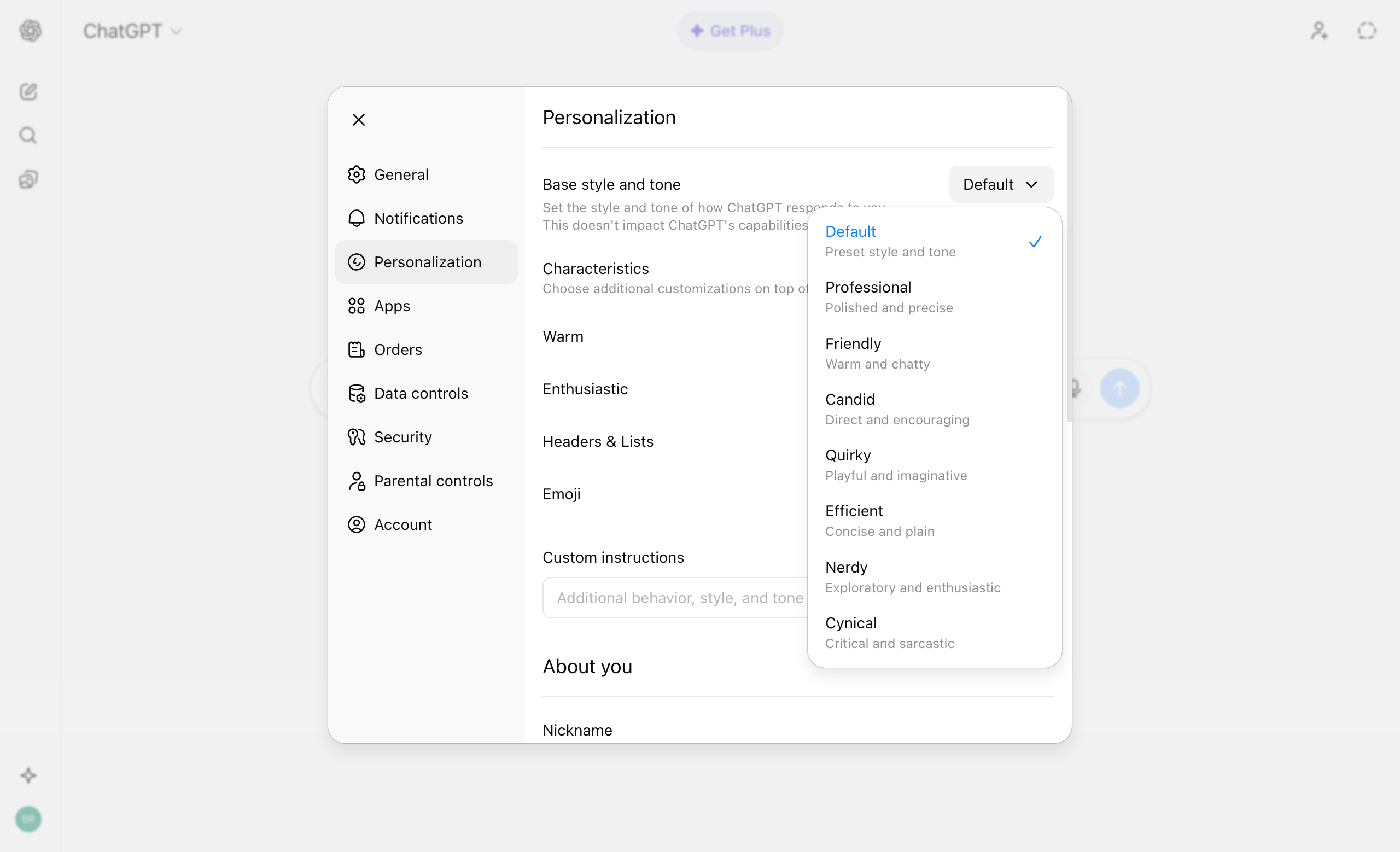Open the user profile avatar
1400x852 pixels.
point(28,819)
